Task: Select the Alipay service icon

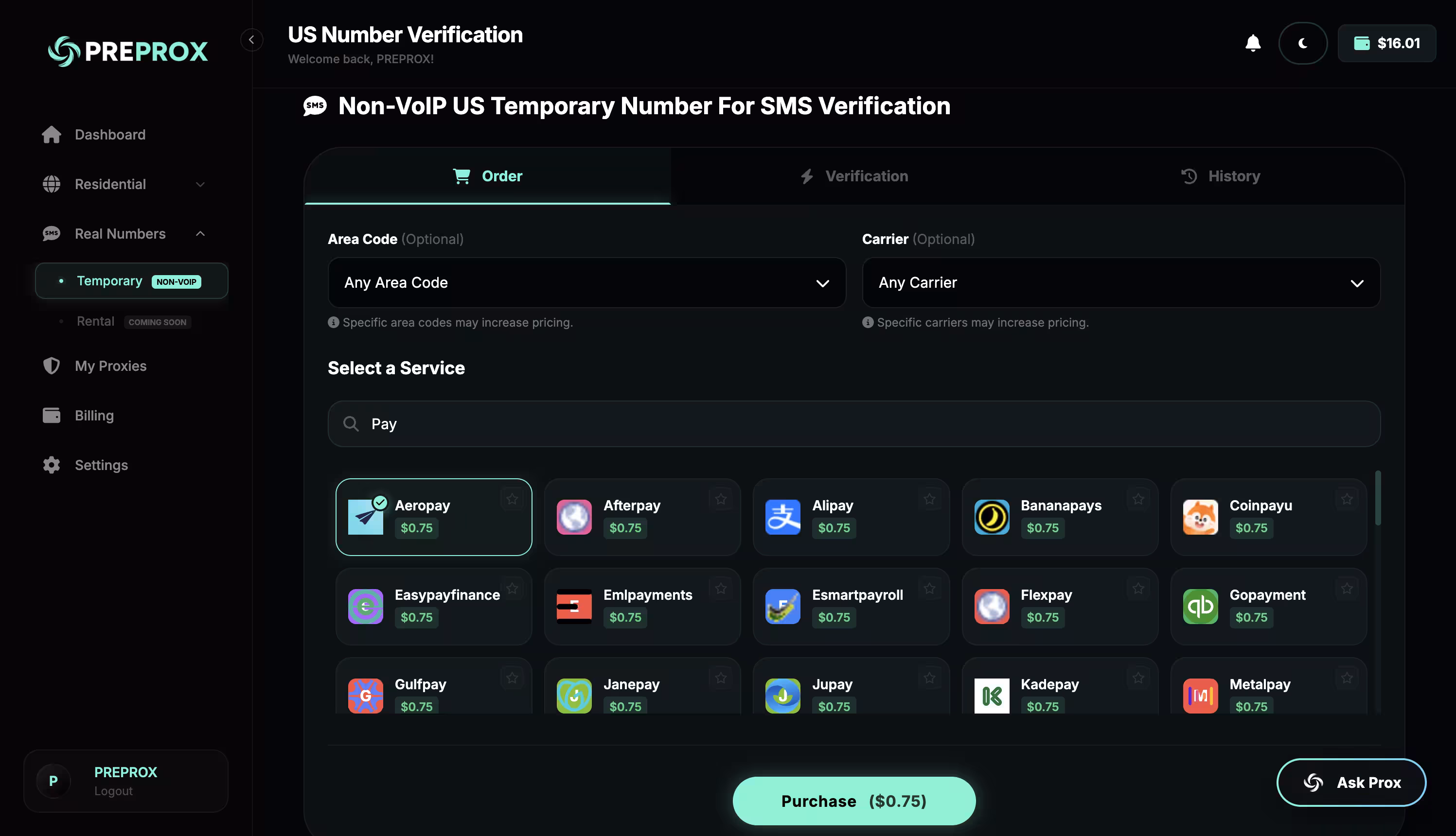Action: 782,517
